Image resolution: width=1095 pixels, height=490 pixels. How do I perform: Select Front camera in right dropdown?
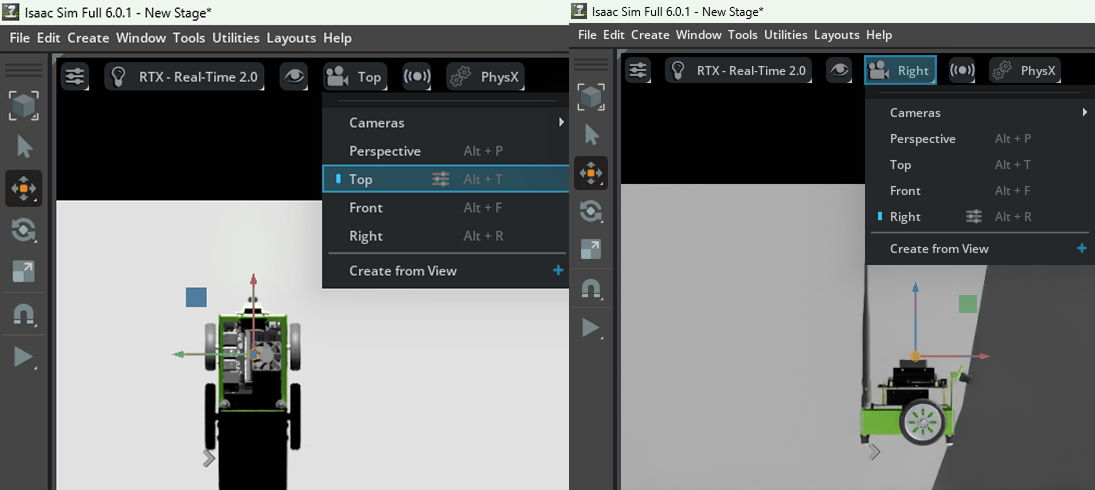(x=979, y=191)
